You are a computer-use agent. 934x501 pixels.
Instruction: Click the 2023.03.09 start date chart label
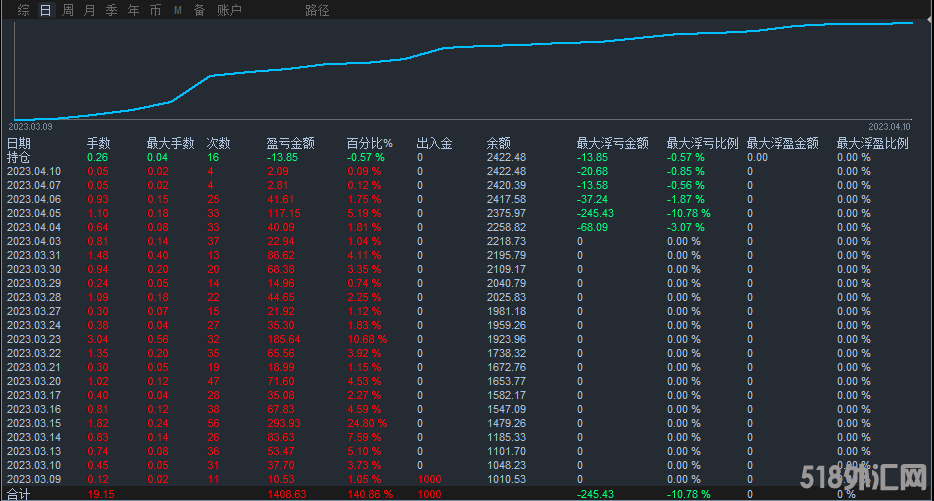coord(31,127)
